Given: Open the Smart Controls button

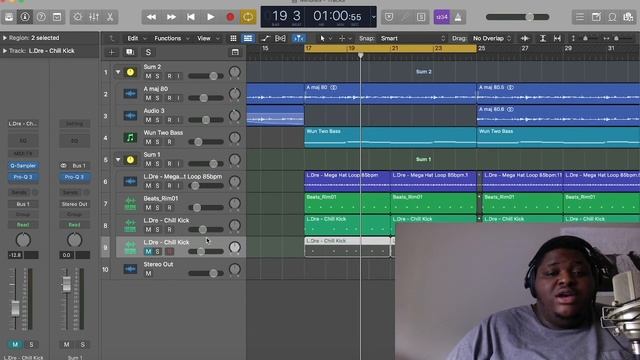Looking at the screenshot, I should [x=78, y=17].
